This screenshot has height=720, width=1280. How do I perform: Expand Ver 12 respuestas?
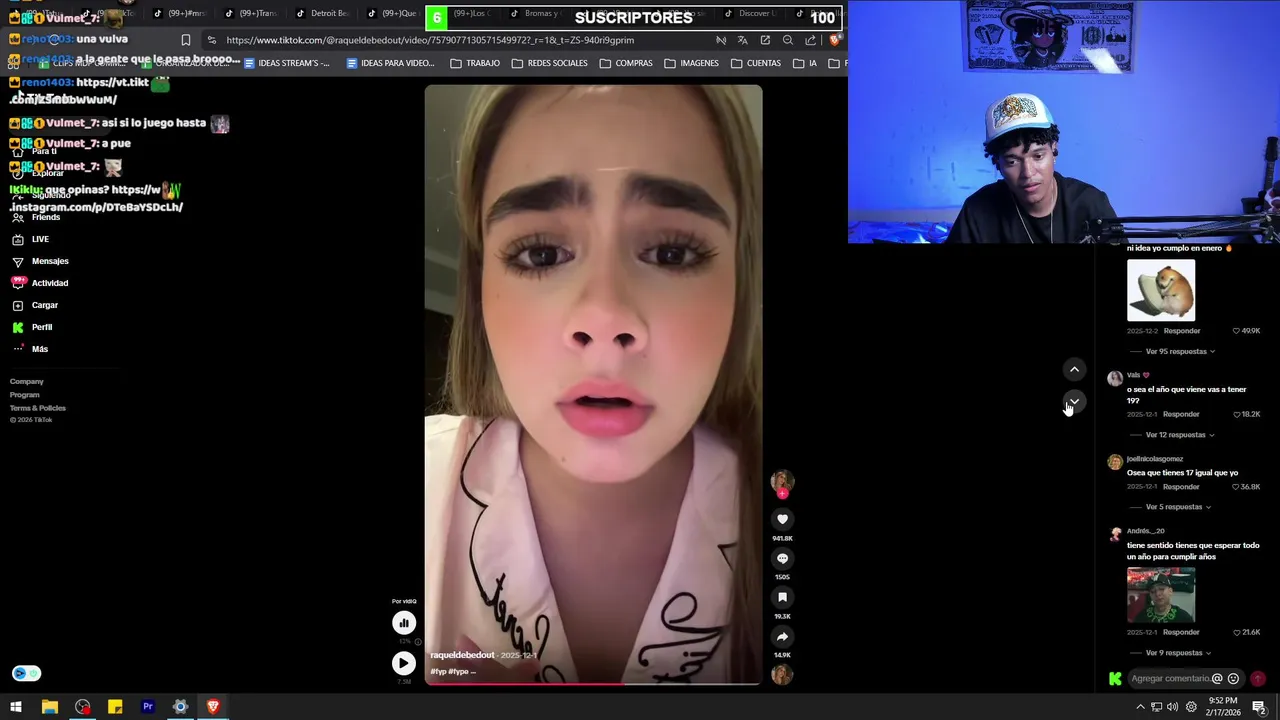click(x=1180, y=435)
